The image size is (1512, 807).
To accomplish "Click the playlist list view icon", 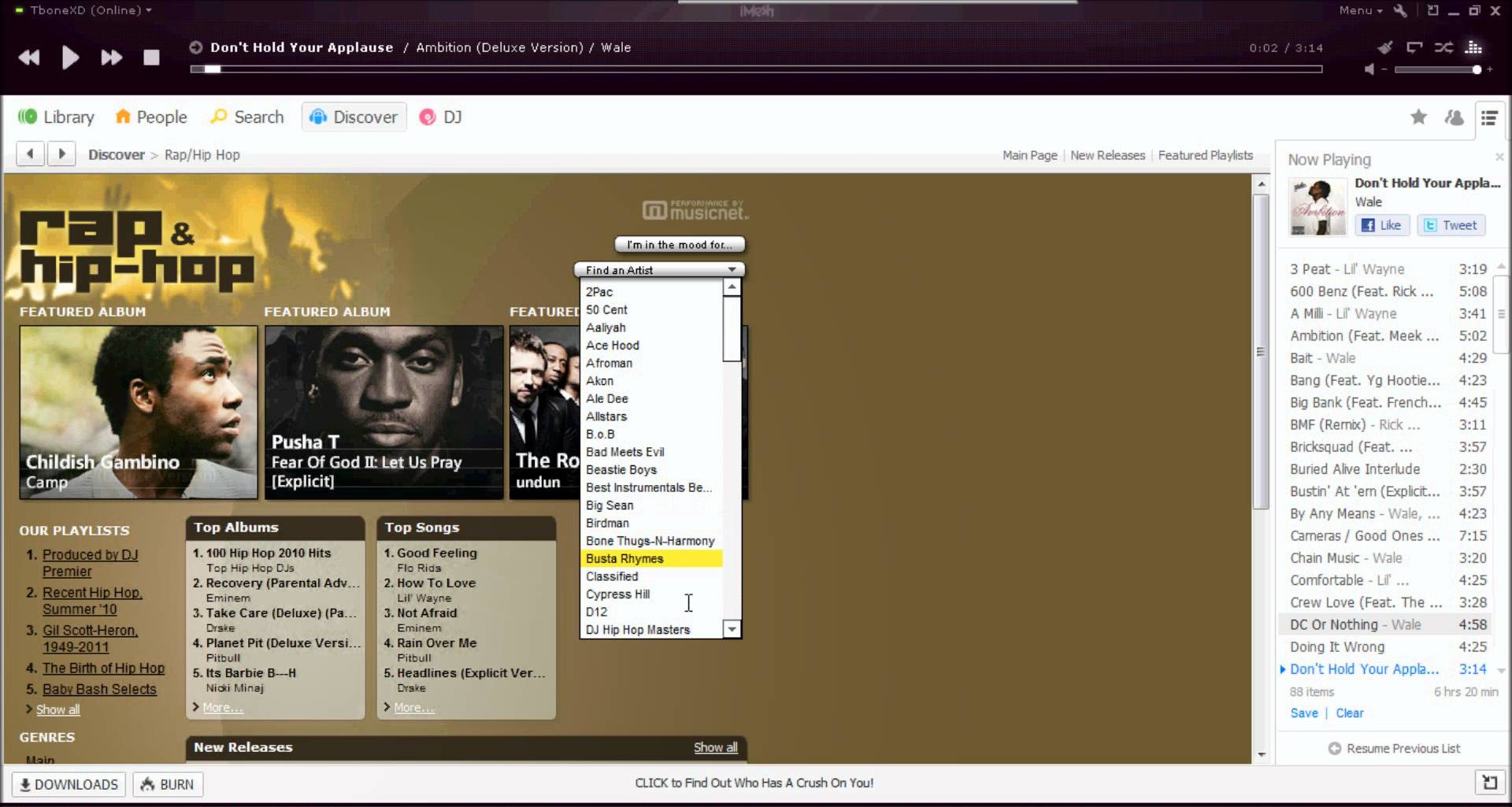I will point(1488,117).
